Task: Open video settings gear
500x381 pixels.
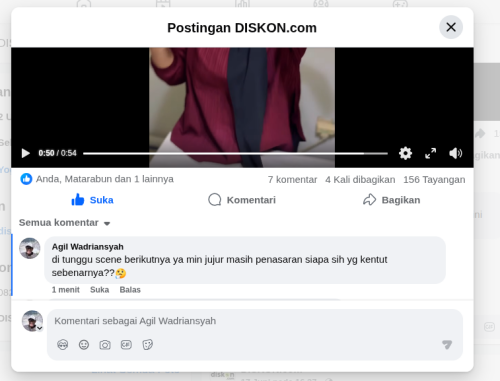Action: [405, 153]
